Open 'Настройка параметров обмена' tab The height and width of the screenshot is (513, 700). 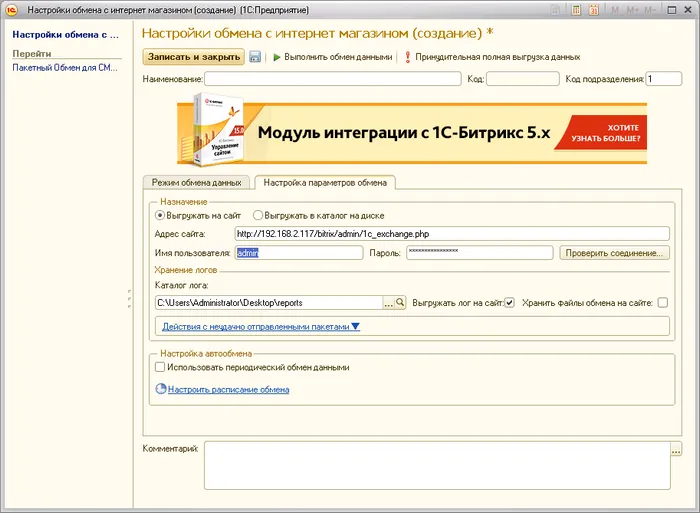324,183
